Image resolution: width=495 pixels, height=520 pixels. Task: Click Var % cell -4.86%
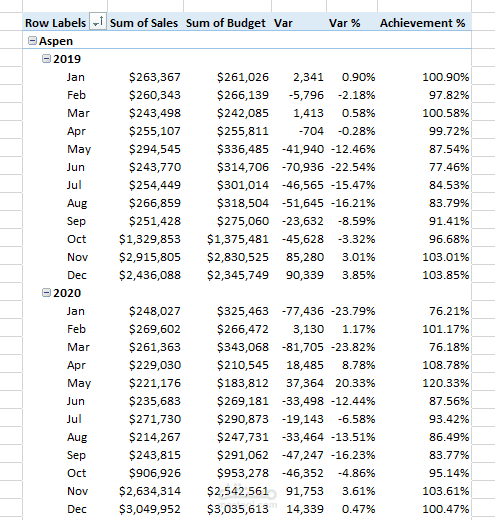coord(356,473)
